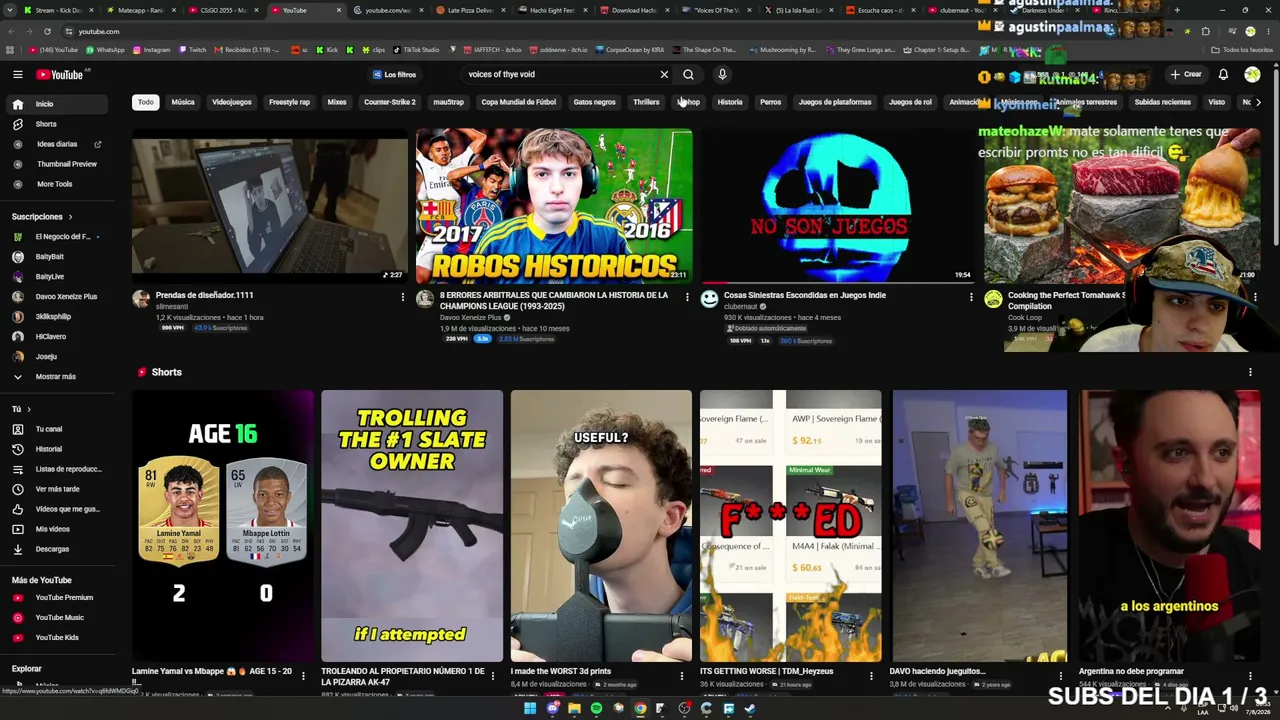Viewport: 1280px width, 720px height.
Task: Play the No Son Juegos thumbnail
Action: 838,206
